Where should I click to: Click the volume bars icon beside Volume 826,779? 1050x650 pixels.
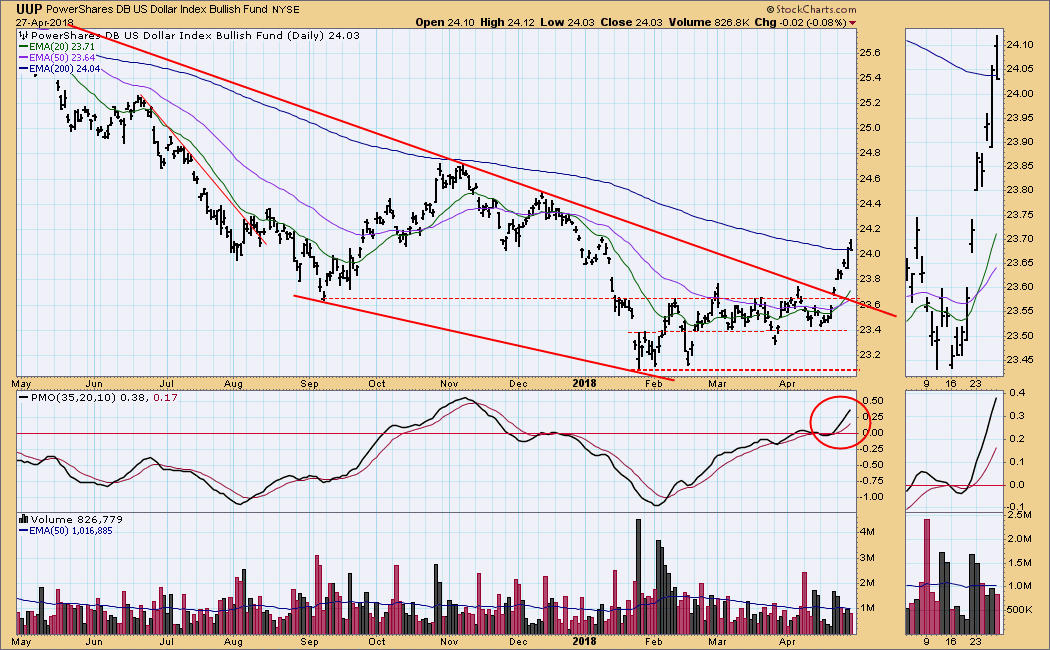[24, 519]
